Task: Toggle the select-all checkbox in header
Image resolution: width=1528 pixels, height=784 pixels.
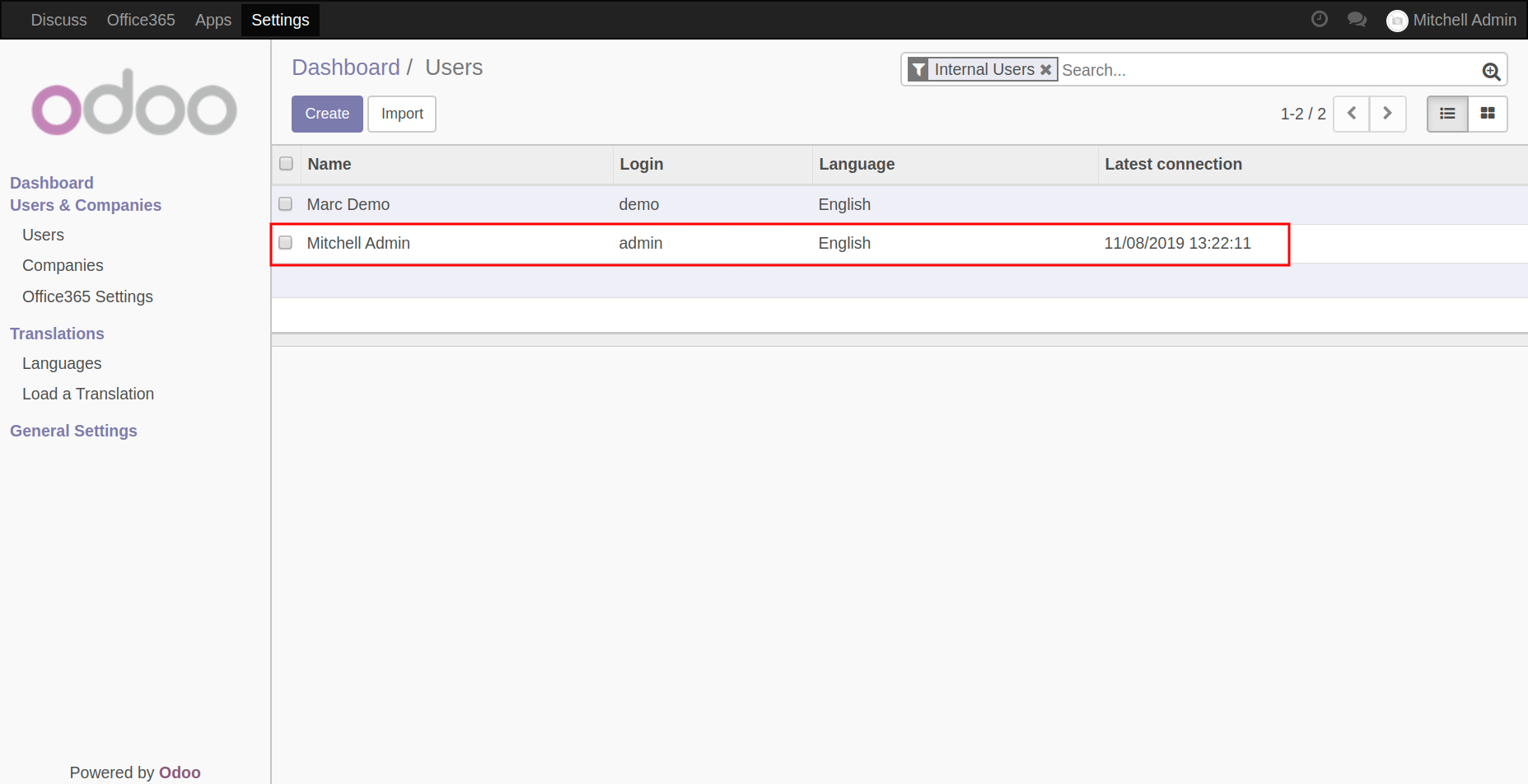Action: pos(286,164)
